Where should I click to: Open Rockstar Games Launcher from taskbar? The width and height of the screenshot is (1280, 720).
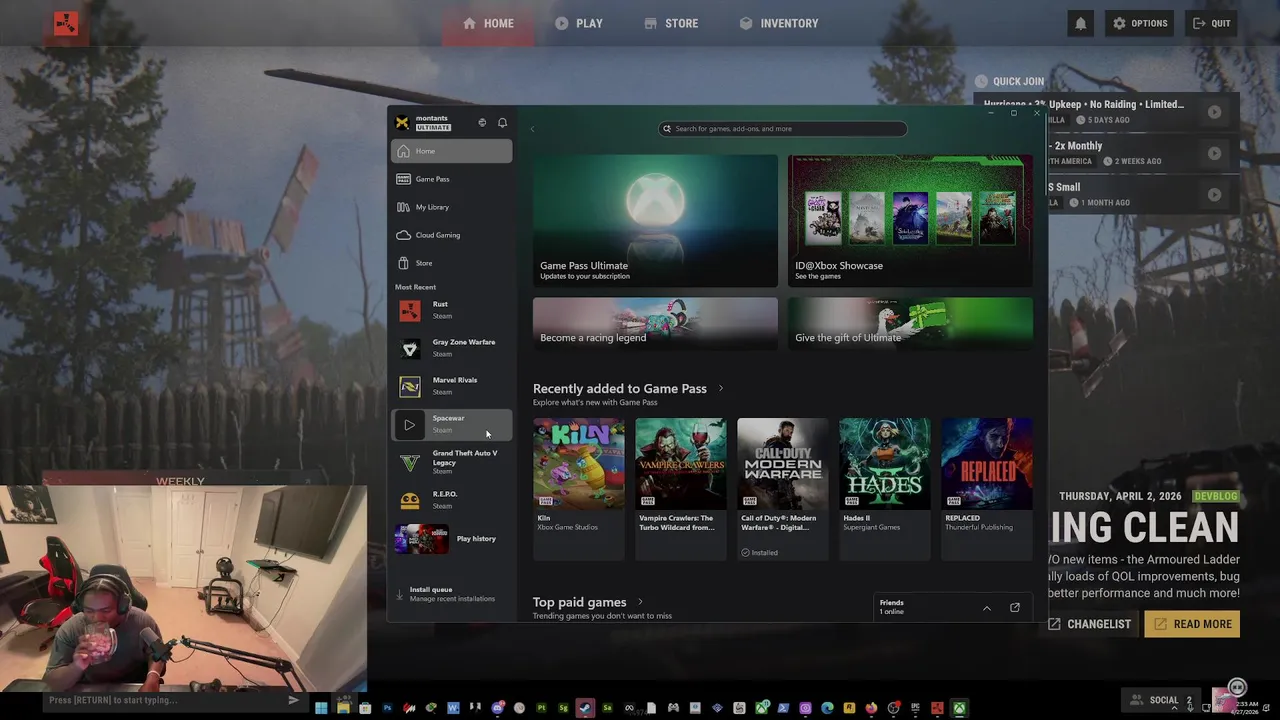click(850, 708)
